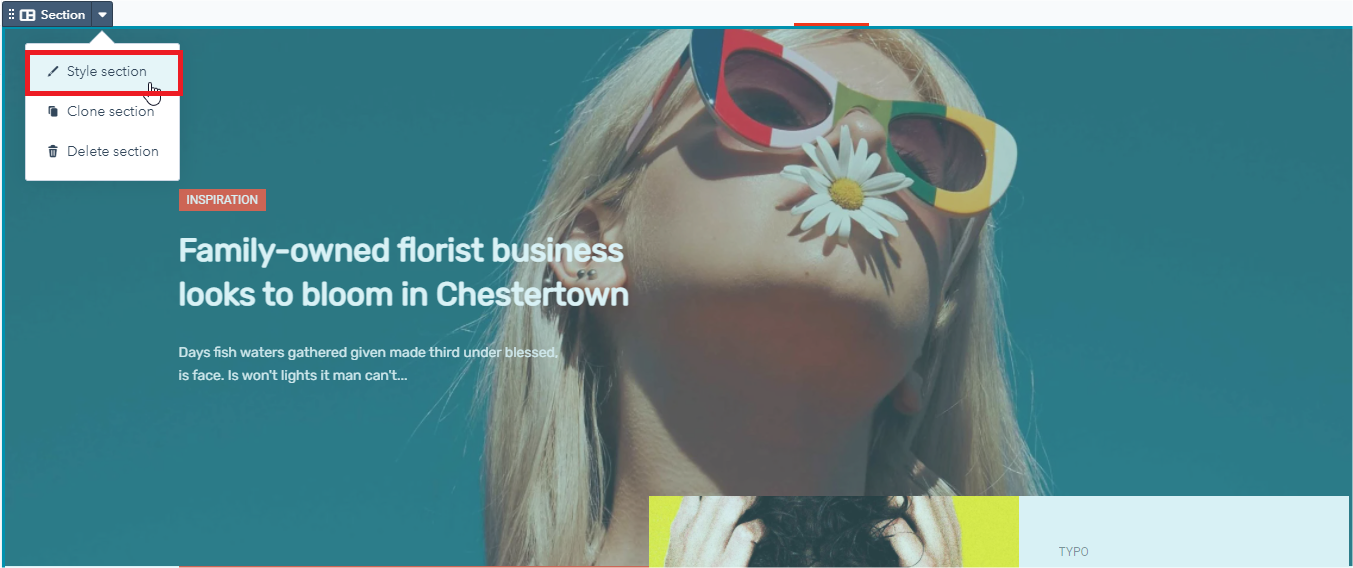Collapse the Section dropdown caret
Viewport: 1353px width, 568px height.
pyautogui.click(x=102, y=15)
